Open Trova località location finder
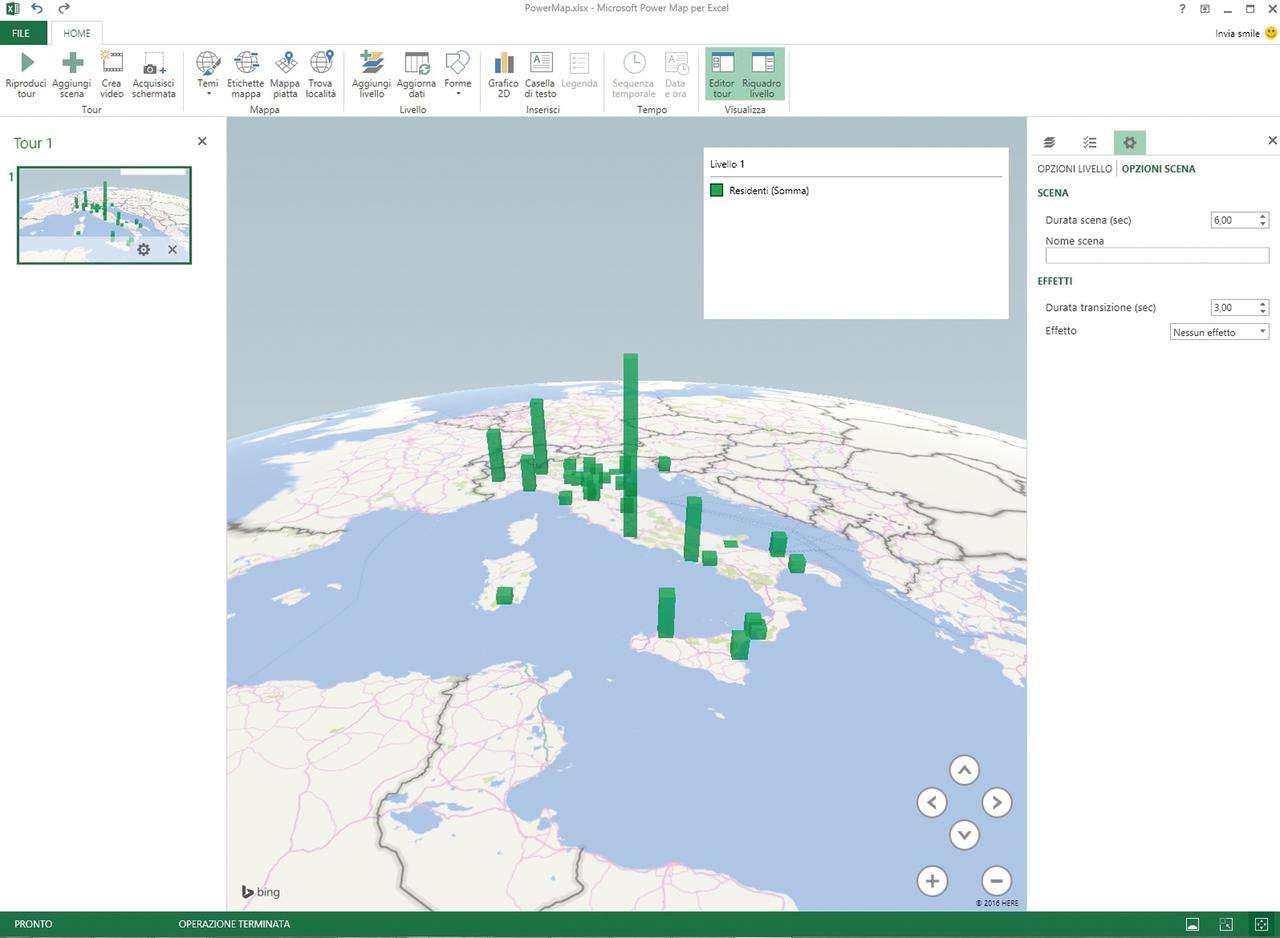This screenshot has height=938, width=1280. point(321,64)
